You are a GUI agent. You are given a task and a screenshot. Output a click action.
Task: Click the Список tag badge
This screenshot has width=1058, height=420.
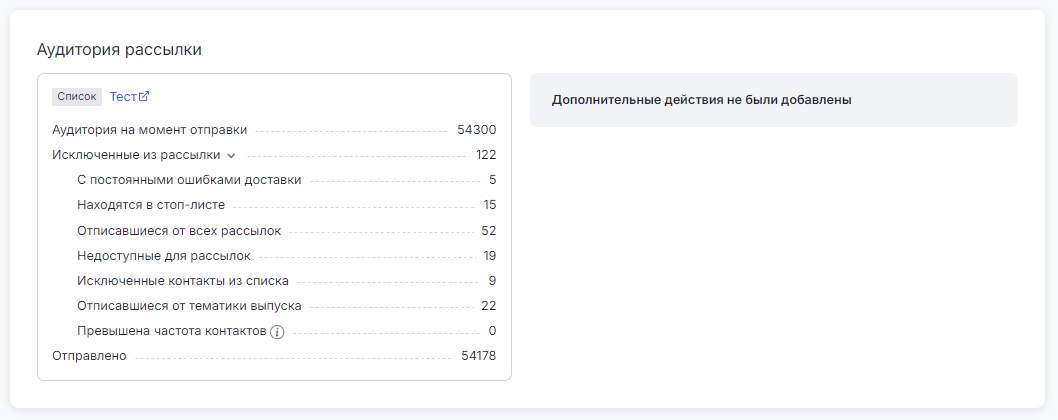[77, 97]
